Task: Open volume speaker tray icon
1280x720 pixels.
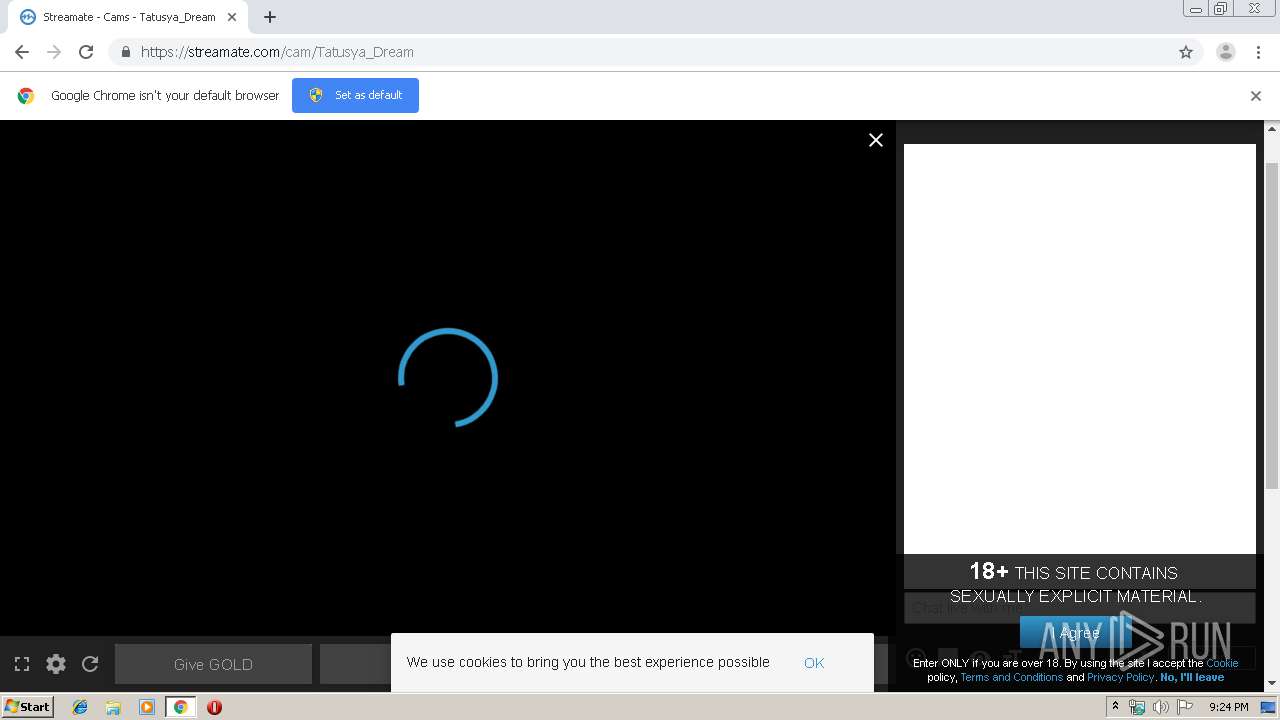Action: (x=1161, y=707)
